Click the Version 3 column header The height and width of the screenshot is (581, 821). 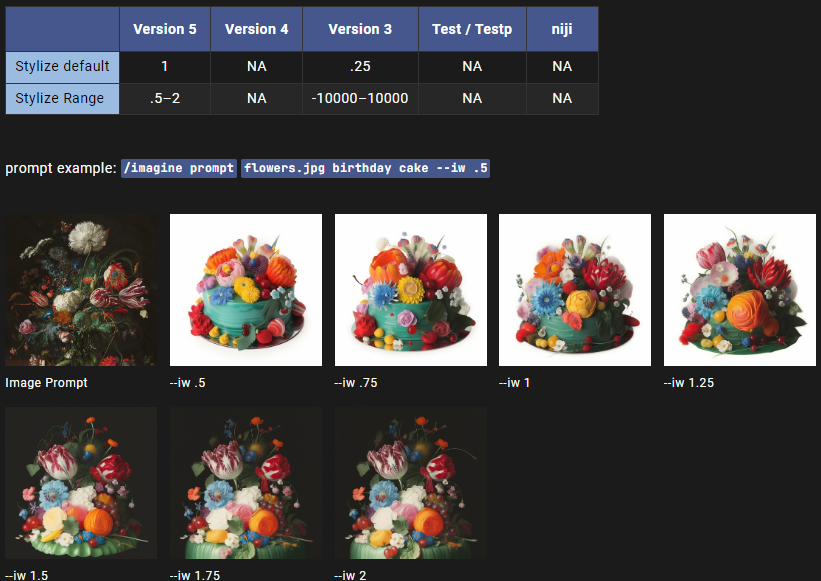(x=360, y=29)
